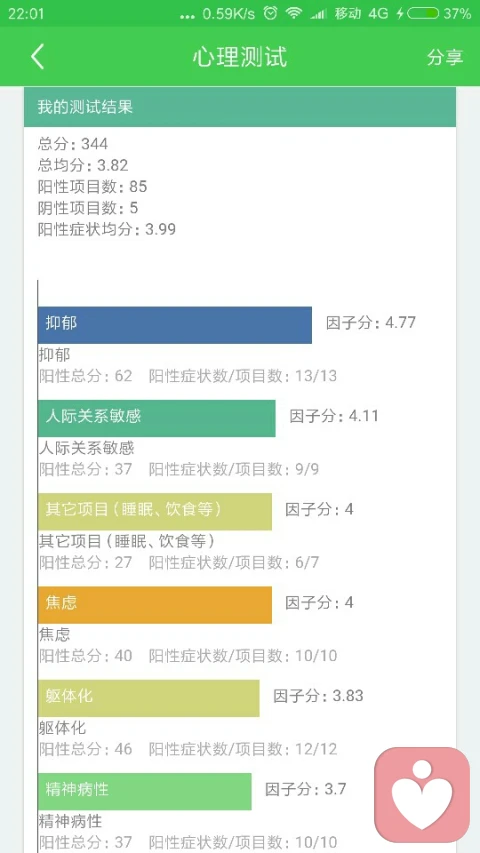Viewport: 480px width, 853px height.
Task: Tap the charging bolt icon
Action: 400,14
